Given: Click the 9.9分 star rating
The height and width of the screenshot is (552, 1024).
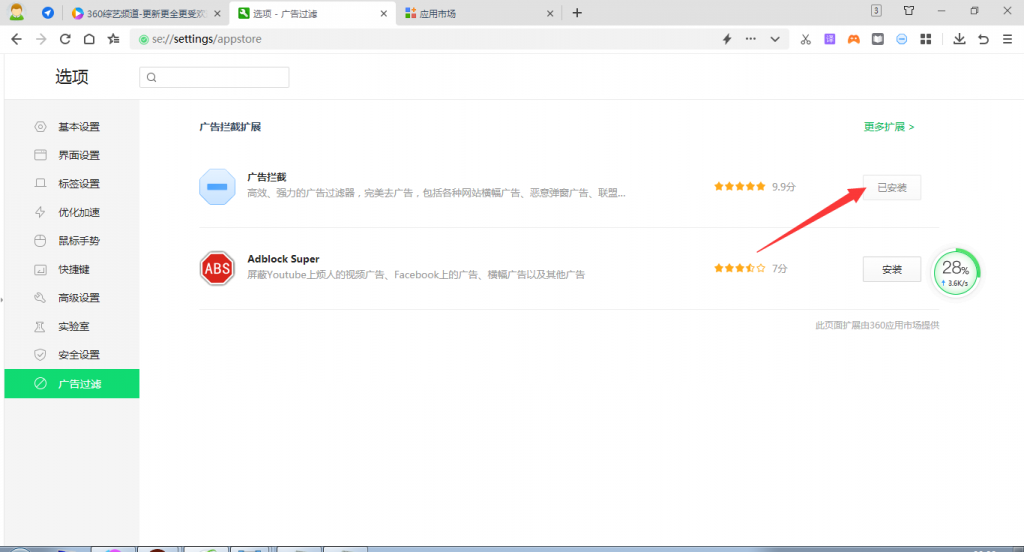Looking at the screenshot, I should pyautogui.click(x=755, y=187).
